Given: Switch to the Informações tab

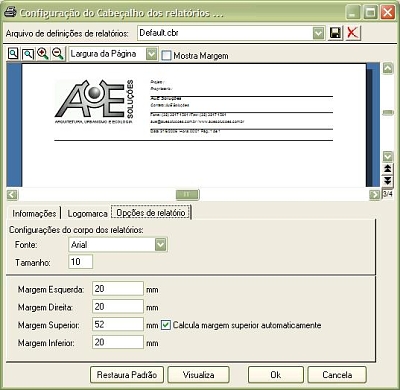Looking at the screenshot, I should [x=34, y=213].
